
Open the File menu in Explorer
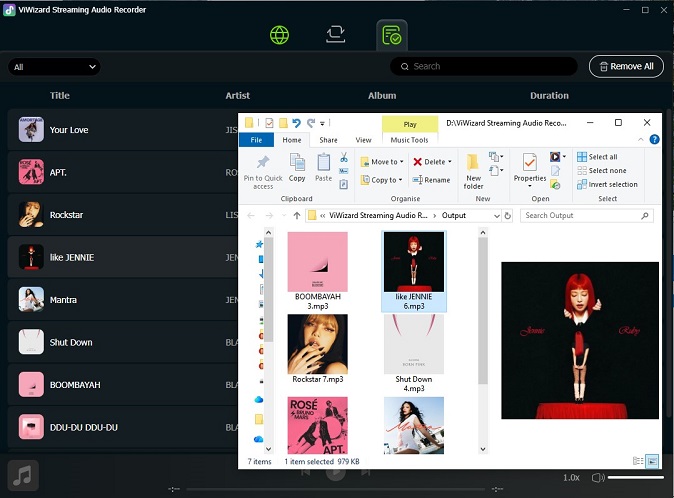(256, 140)
